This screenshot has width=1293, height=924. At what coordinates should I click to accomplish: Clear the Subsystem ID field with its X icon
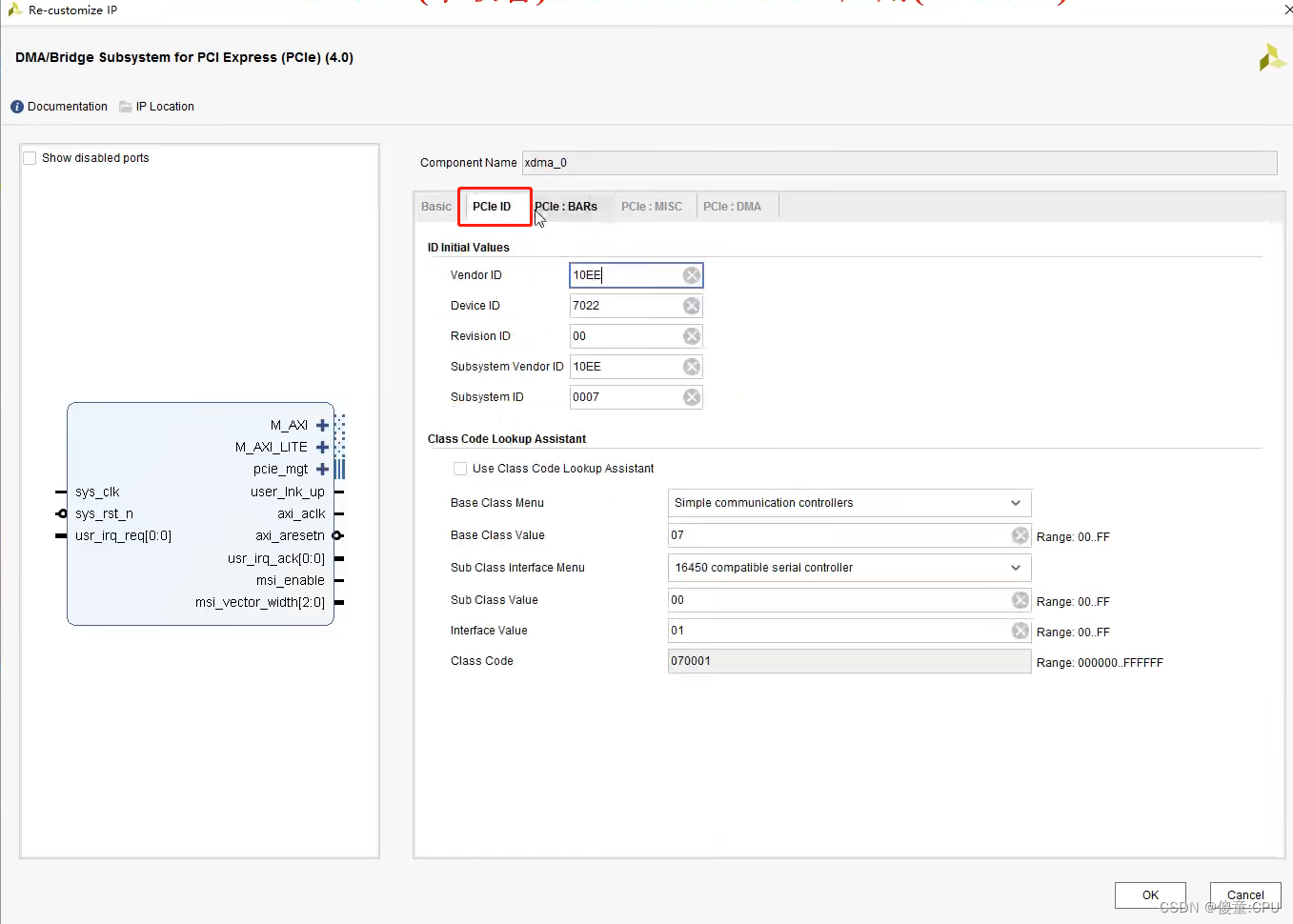coord(692,397)
